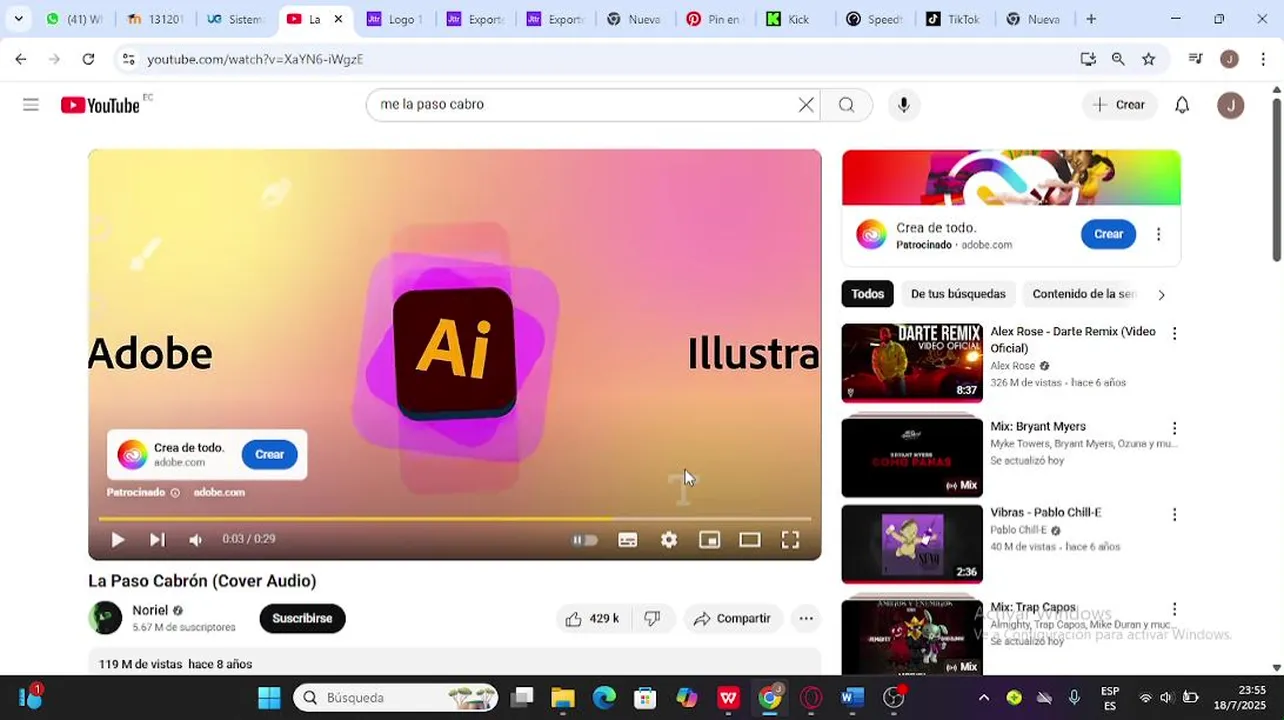Seek on the video progress bar
Image resolution: width=1284 pixels, height=720 pixels.
[x=455, y=518]
